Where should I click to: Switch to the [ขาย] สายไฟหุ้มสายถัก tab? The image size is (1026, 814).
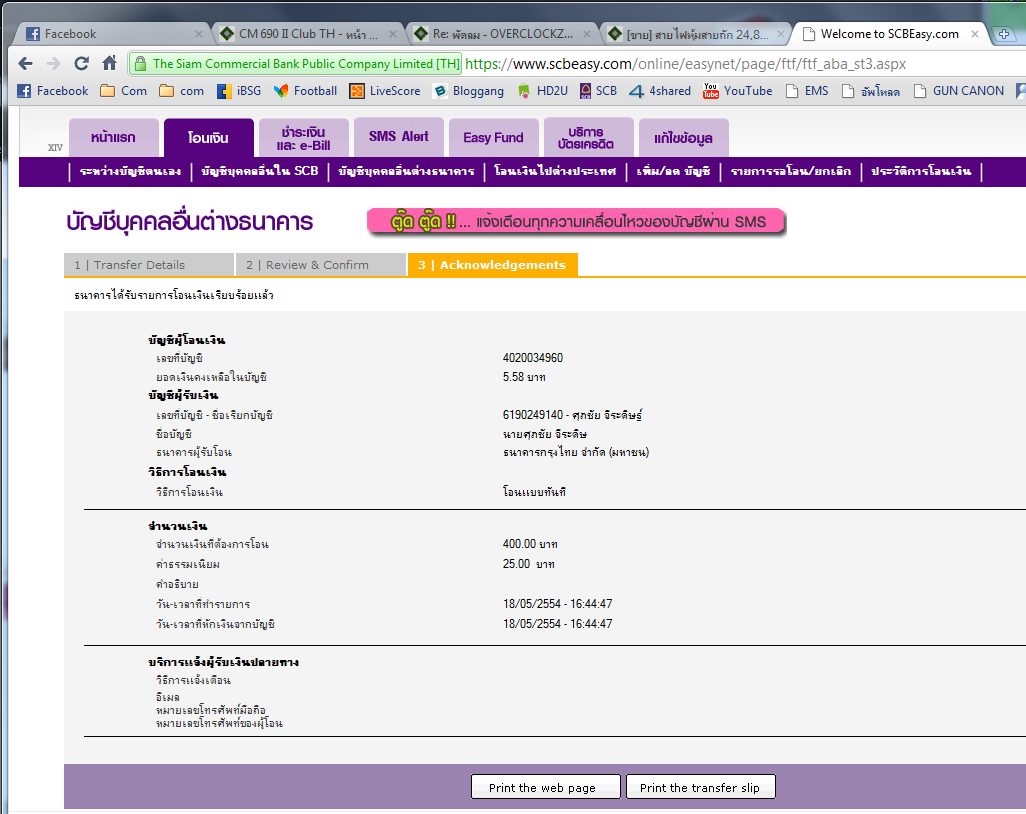(696, 34)
